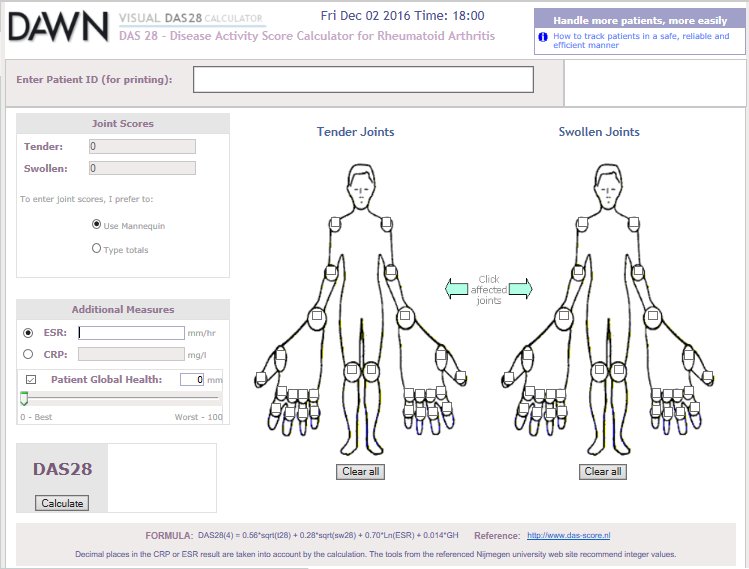Click the Patient Global Health slider handle
This screenshot has width=749, height=569.
(x=24, y=397)
